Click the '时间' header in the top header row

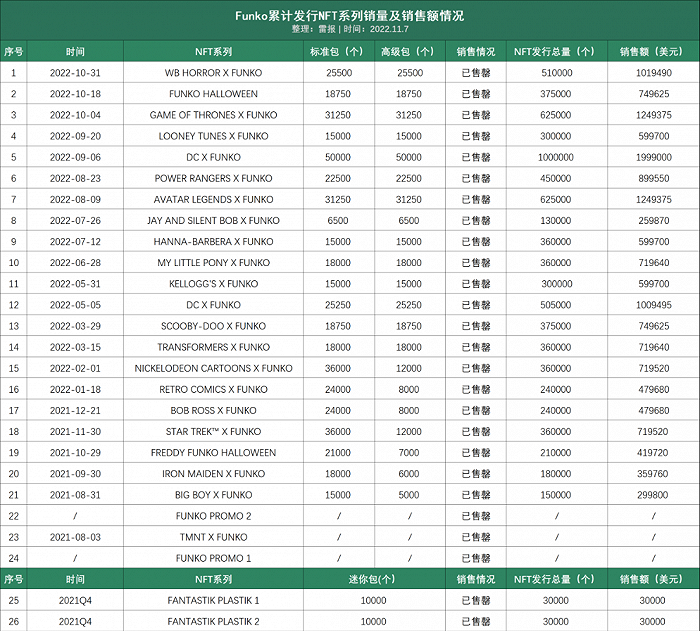tap(75, 52)
